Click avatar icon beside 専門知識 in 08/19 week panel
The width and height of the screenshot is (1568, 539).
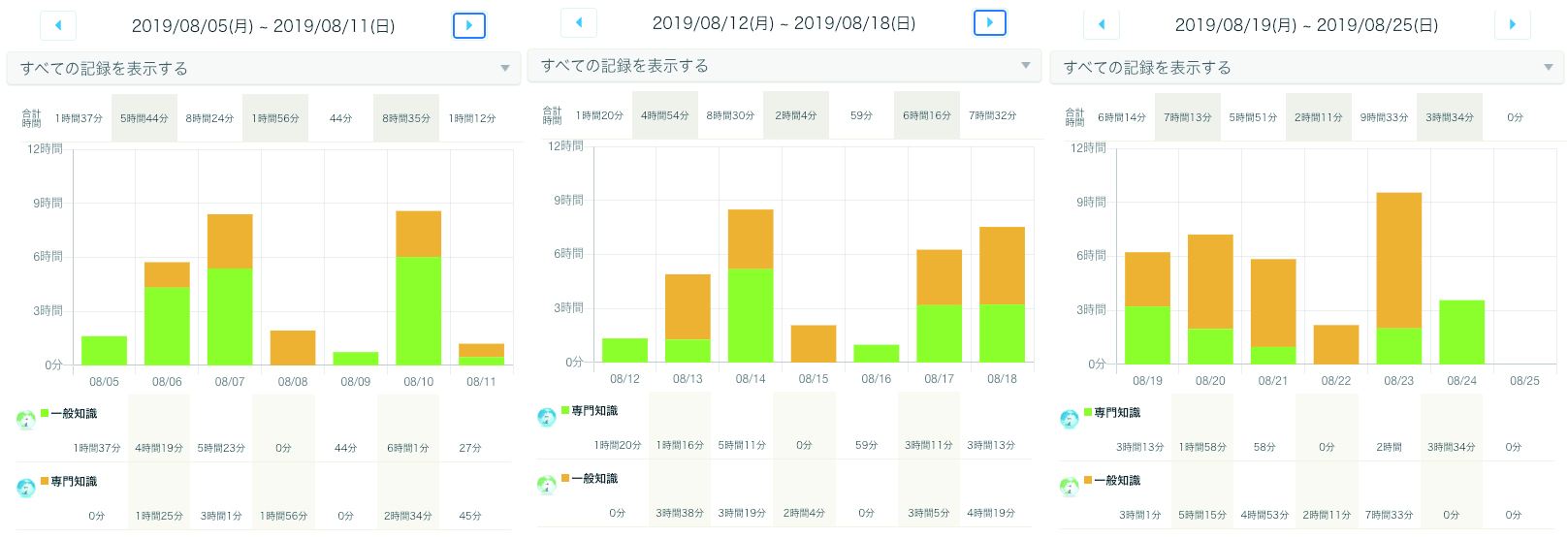pyautogui.click(x=1070, y=419)
